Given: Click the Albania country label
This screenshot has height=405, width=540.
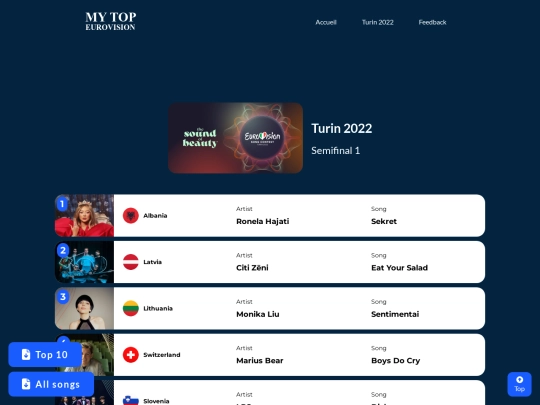Looking at the screenshot, I should [155, 216].
